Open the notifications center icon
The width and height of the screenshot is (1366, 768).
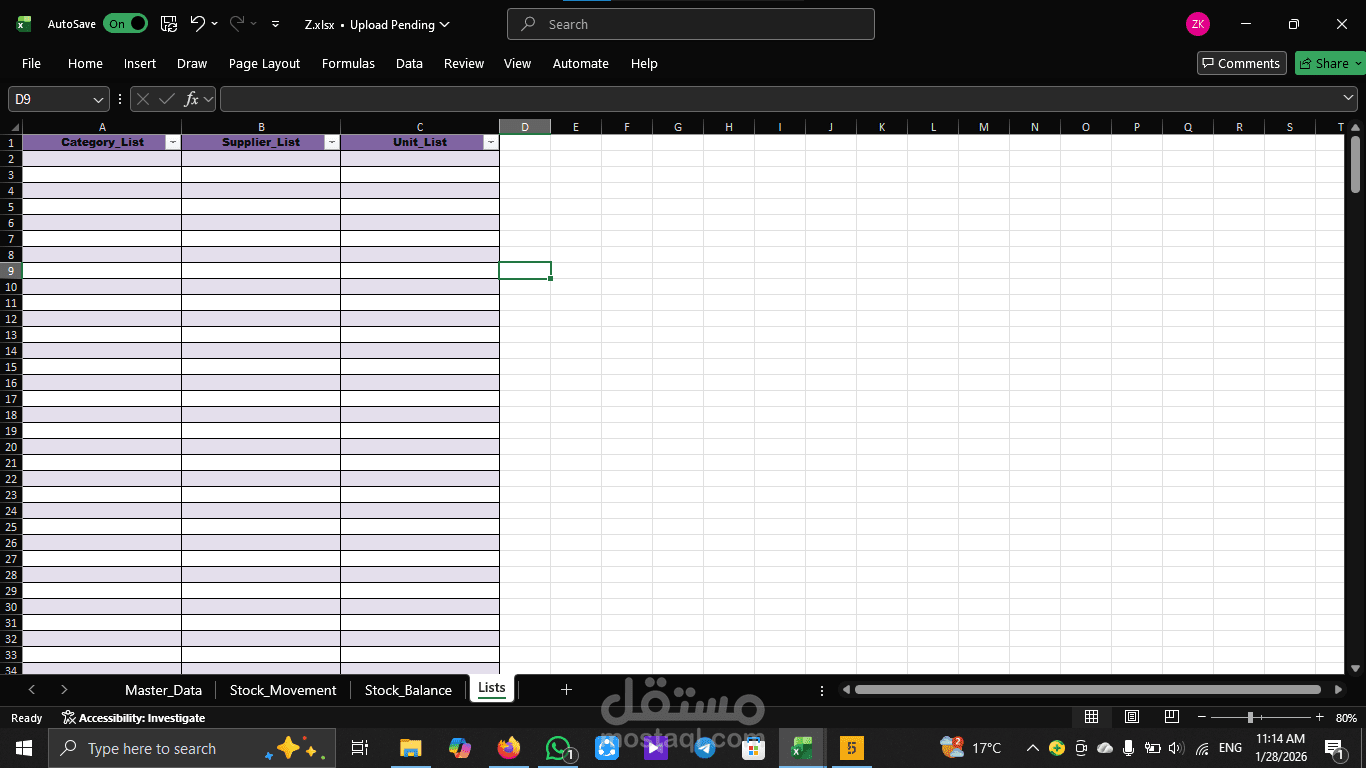point(1333,748)
